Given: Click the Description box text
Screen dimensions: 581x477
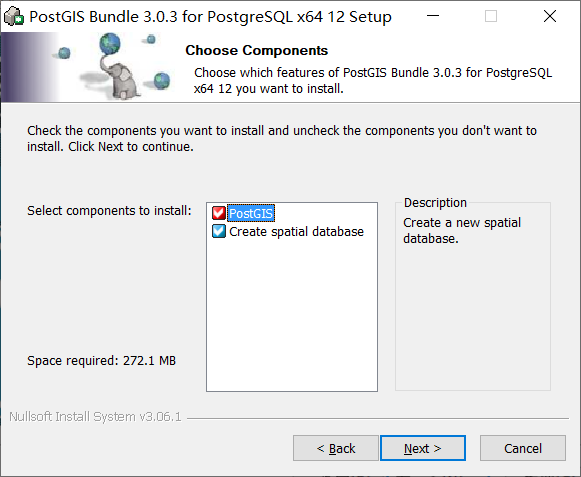Looking at the screenshot, I should point(462,231).
